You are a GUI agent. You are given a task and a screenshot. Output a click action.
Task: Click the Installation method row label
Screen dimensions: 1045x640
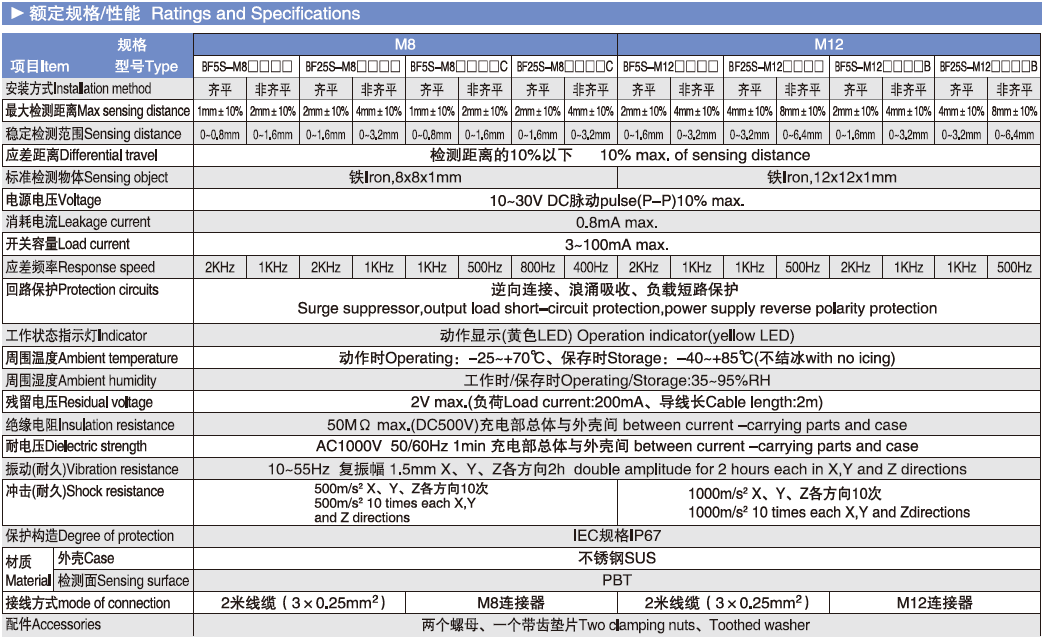click(x=79, y=89)
